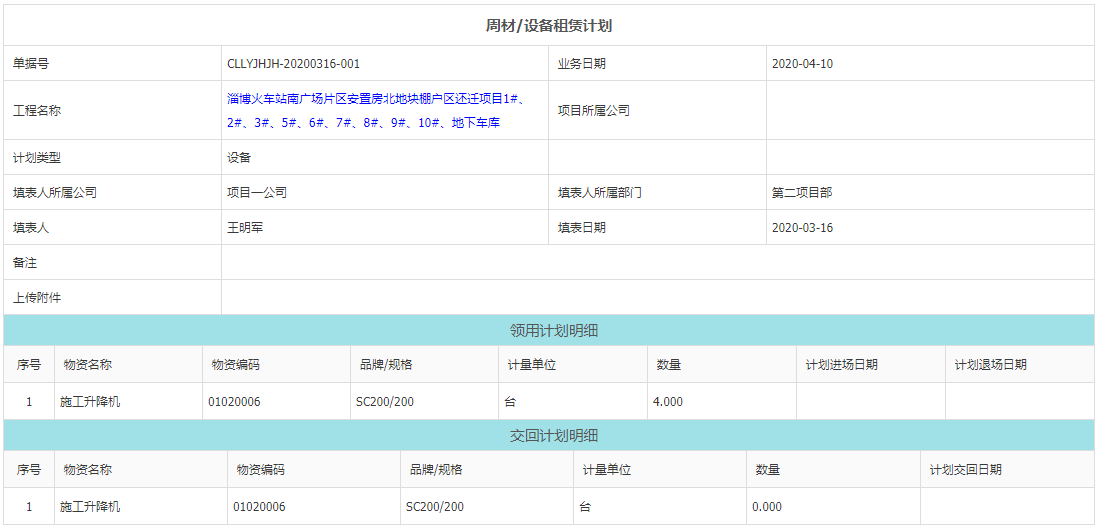Click the 计划交回日期 column header
The height and width of the screenshot is (525, 1096).
tap(965, 469)
